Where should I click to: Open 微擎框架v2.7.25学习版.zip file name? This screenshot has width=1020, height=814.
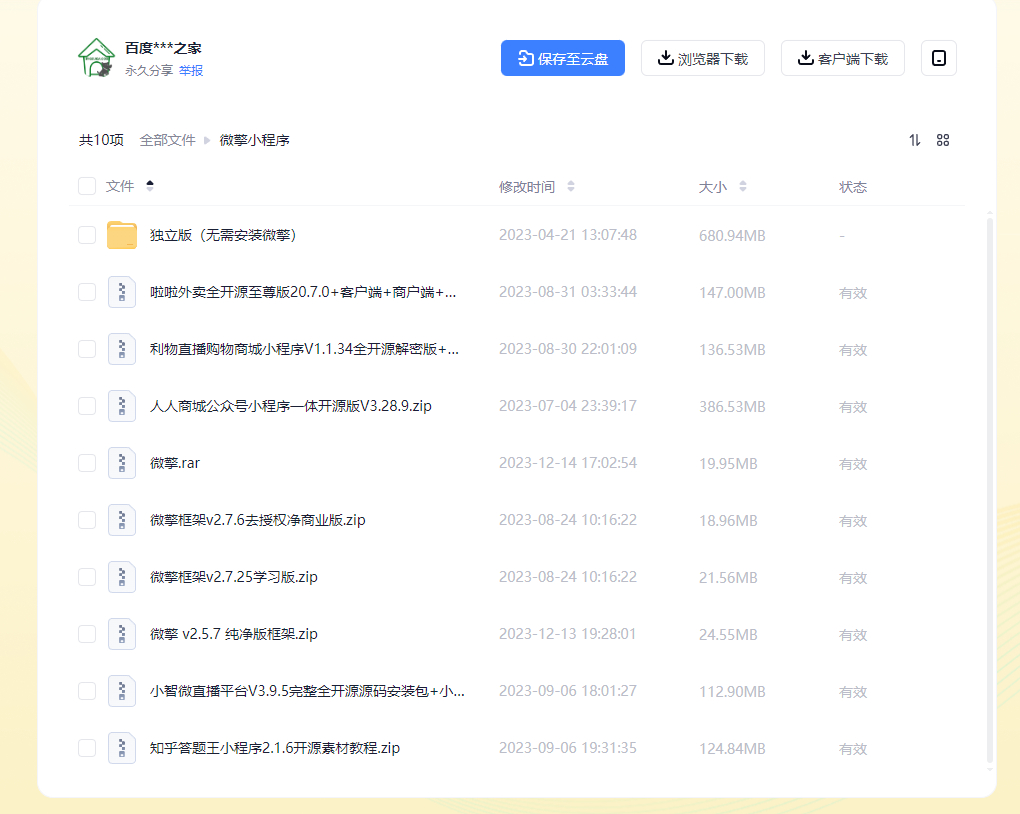tap(234, 577)
